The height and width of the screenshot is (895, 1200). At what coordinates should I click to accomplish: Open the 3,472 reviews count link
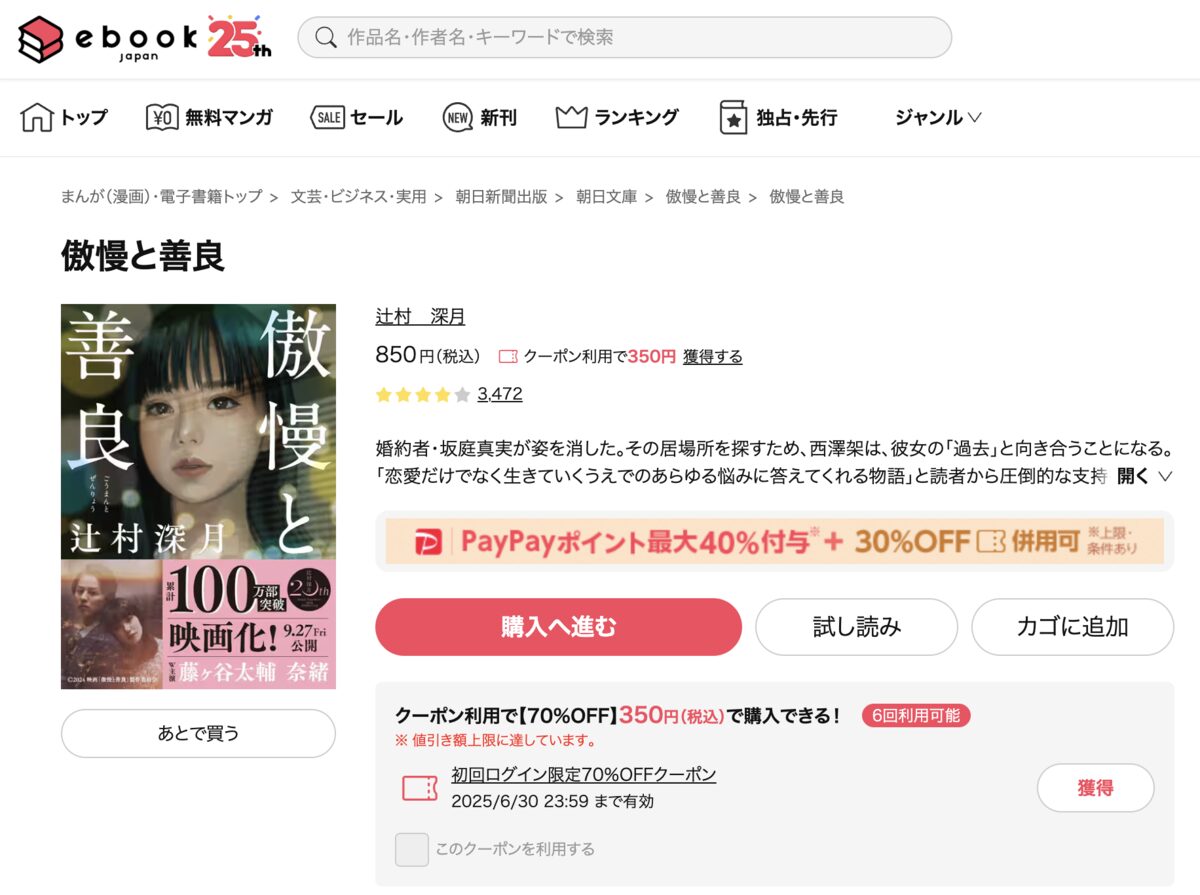click(500, 394)
